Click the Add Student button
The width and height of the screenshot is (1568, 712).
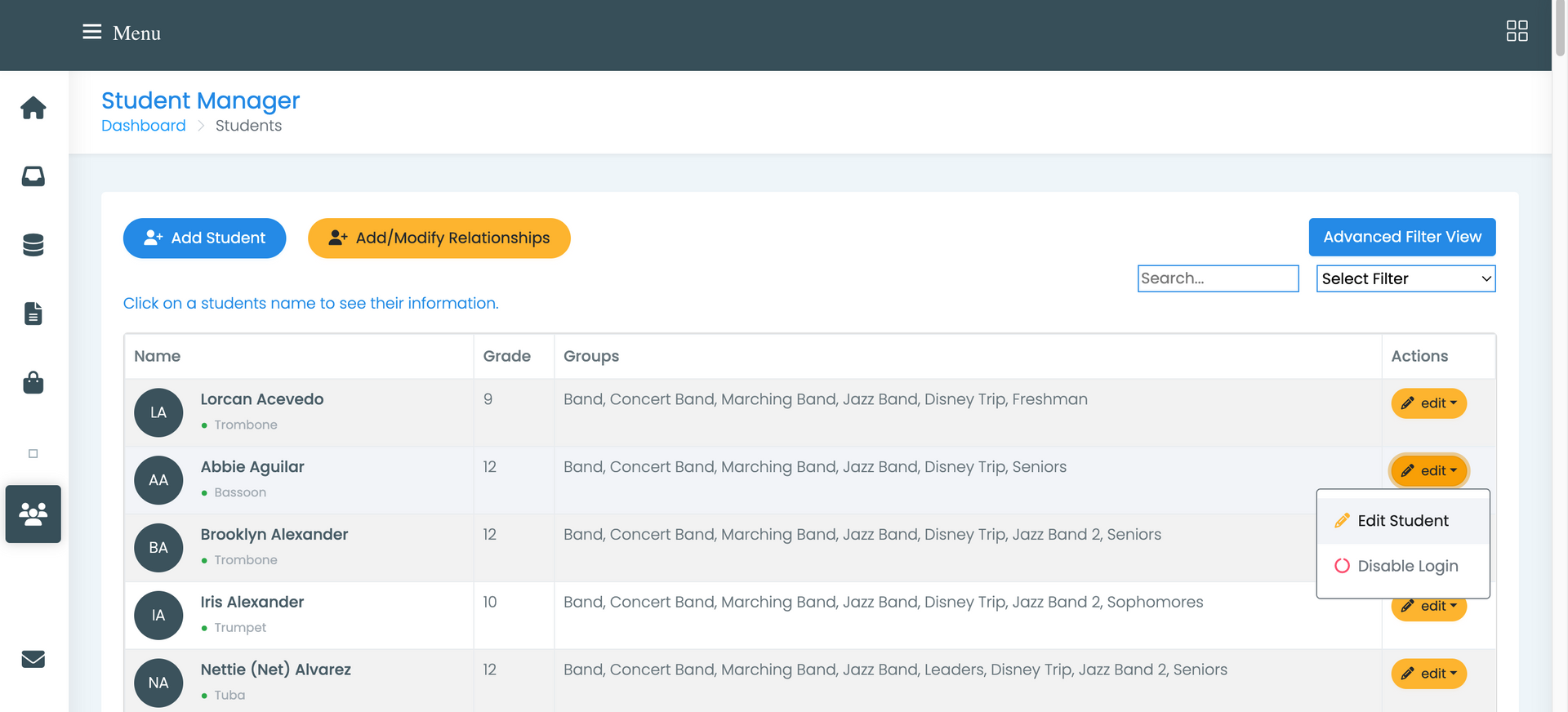(x=204, y=238)
